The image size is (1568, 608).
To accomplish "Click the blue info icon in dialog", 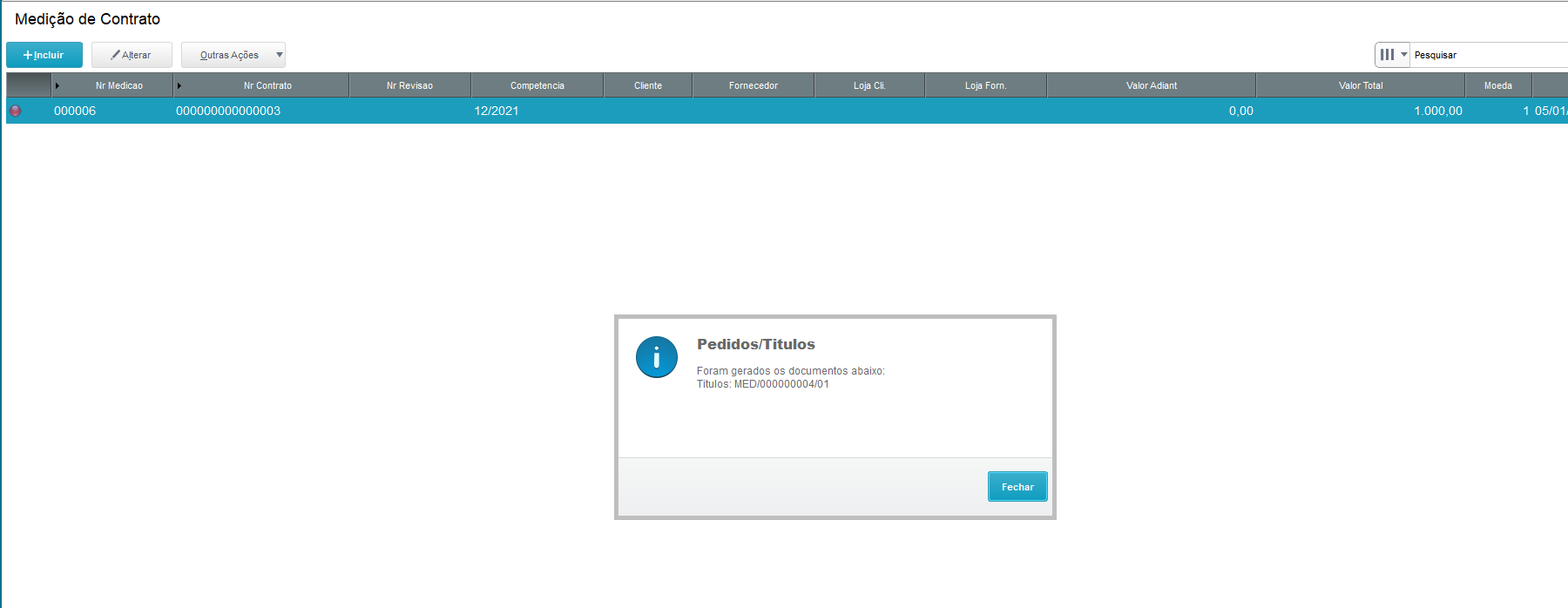I will coord(657,357).
